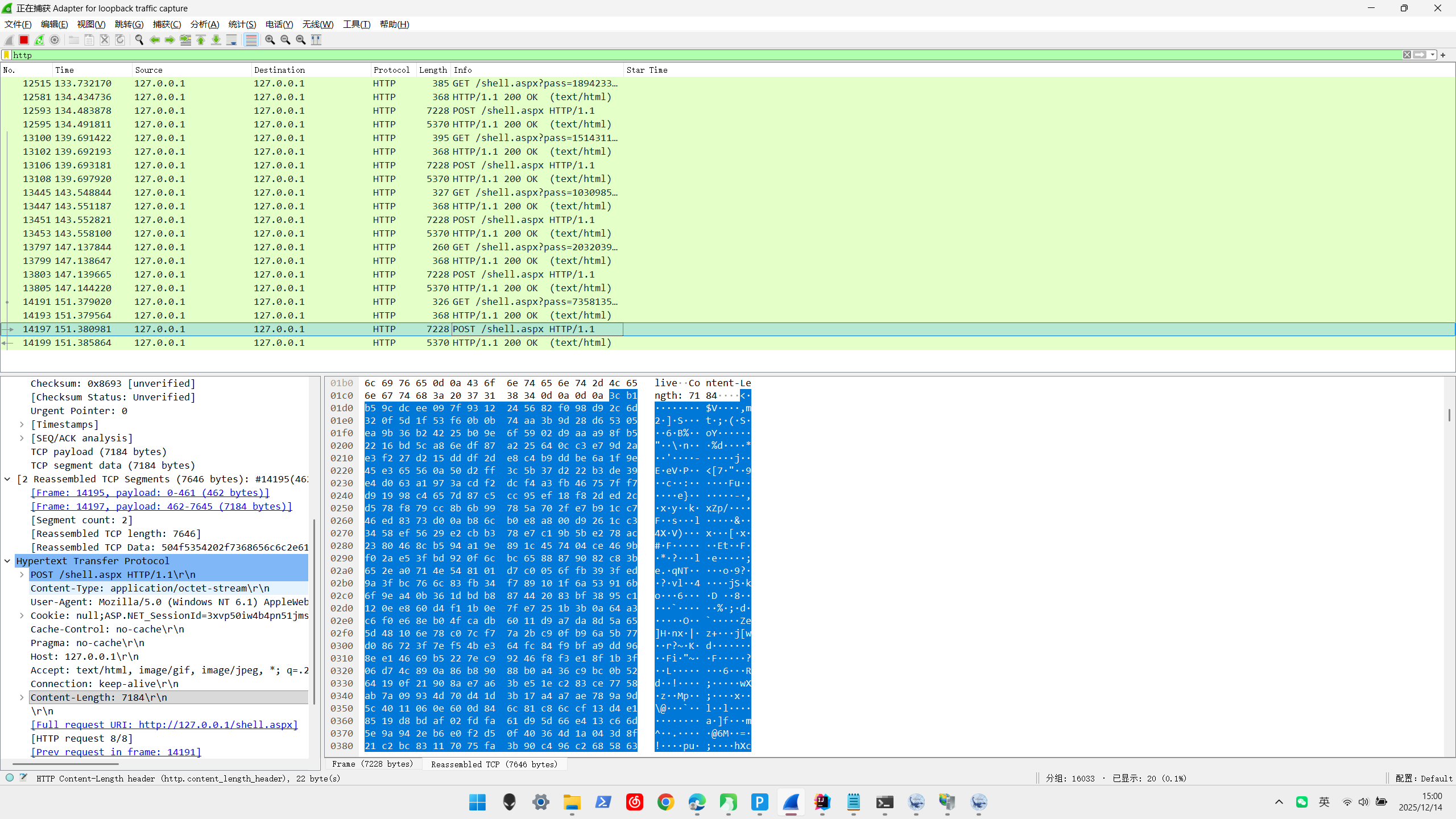The height and width of the screenshot is (819, 1456).
Task: Open capture options gear icon
Action: (x=55, y=40)
